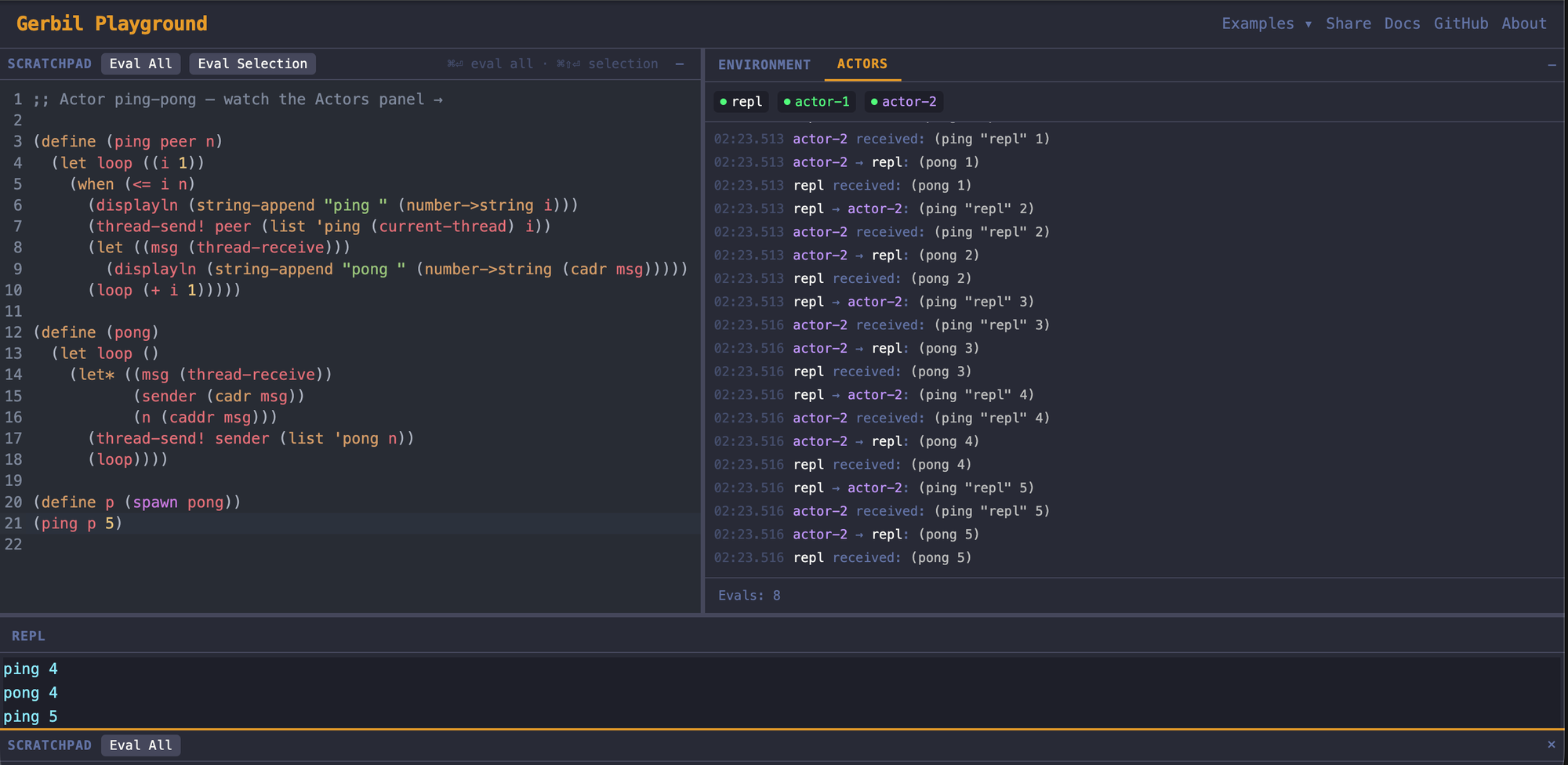Viewport: 1568px width, 765px height.
Task: Click the Eval Selection button
Action: (x=252, y=63)
